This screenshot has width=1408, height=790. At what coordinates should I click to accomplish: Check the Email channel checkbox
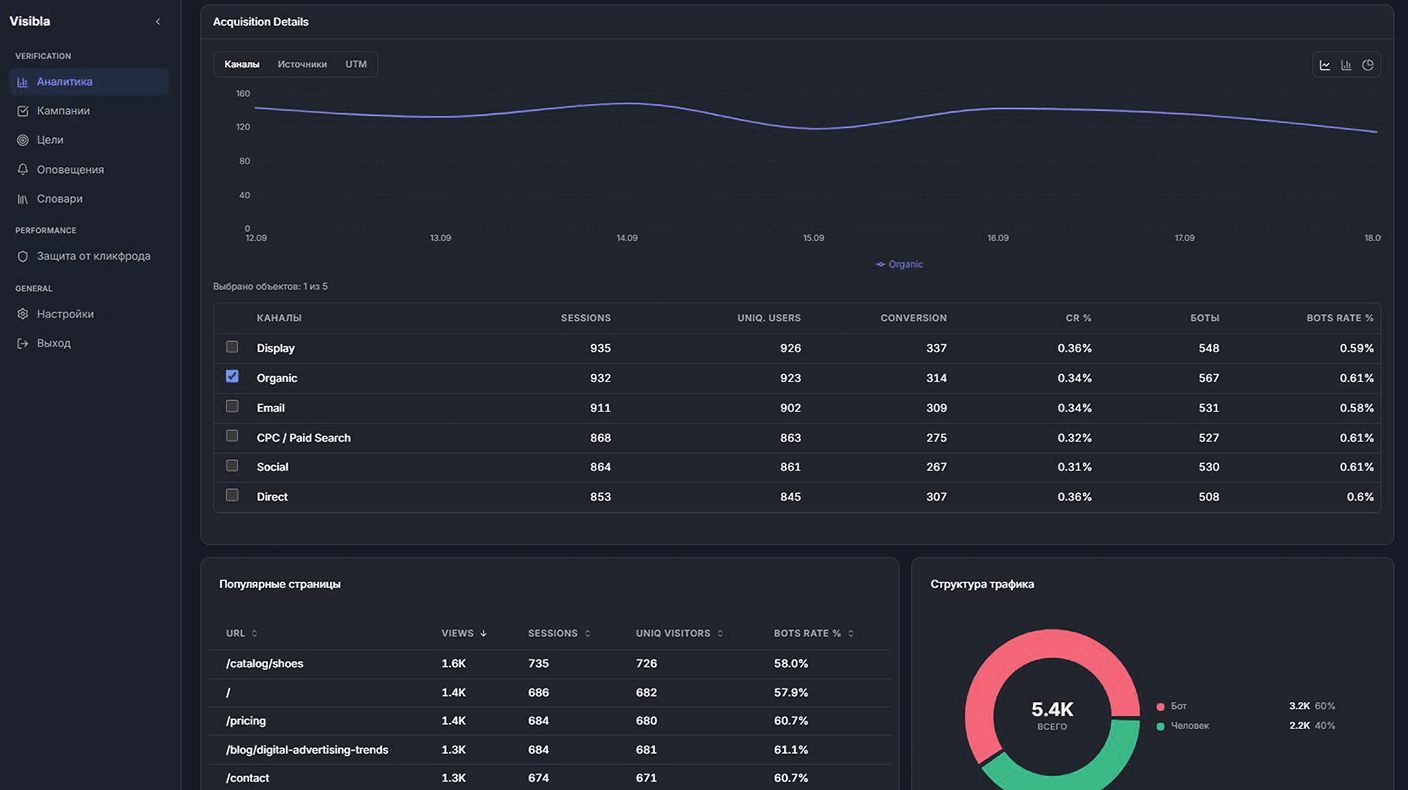(232, 406)
